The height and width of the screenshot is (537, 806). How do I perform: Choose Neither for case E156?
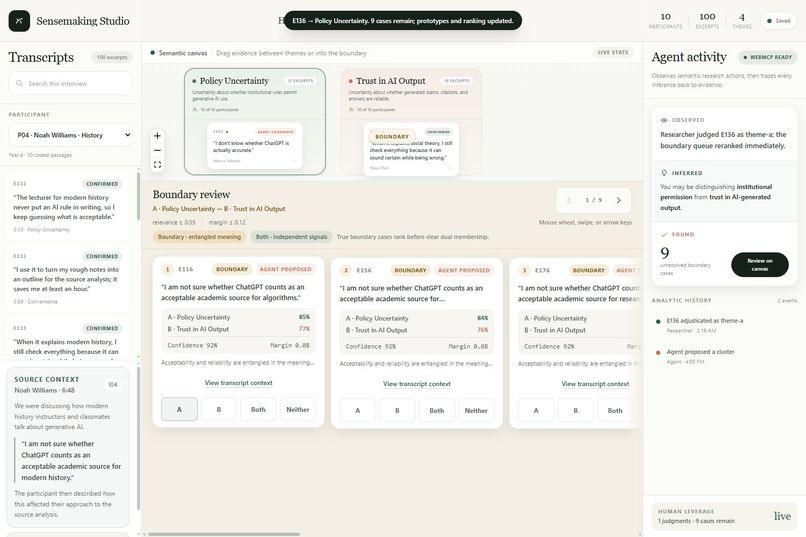click(x=476, y=411)
